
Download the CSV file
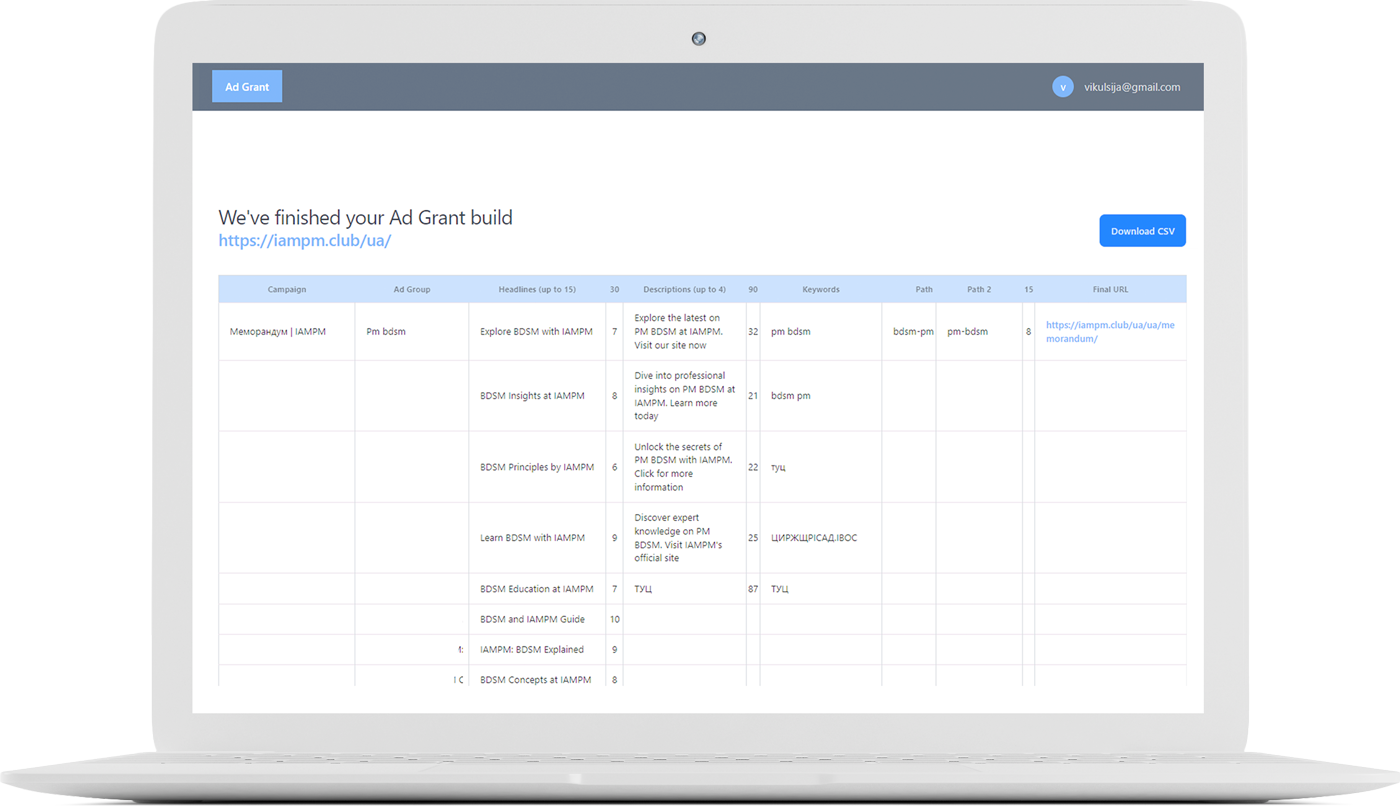pyautogui.click(x=1142, y=231)
